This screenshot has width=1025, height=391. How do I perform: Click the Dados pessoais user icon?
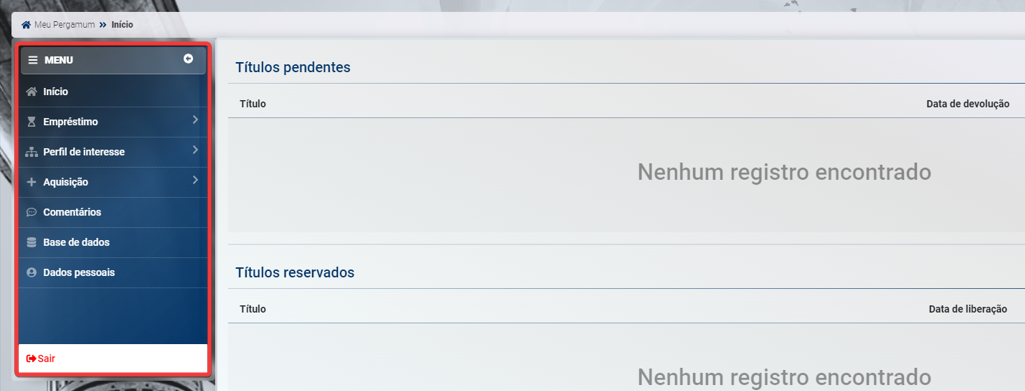[x=31, y=273]
